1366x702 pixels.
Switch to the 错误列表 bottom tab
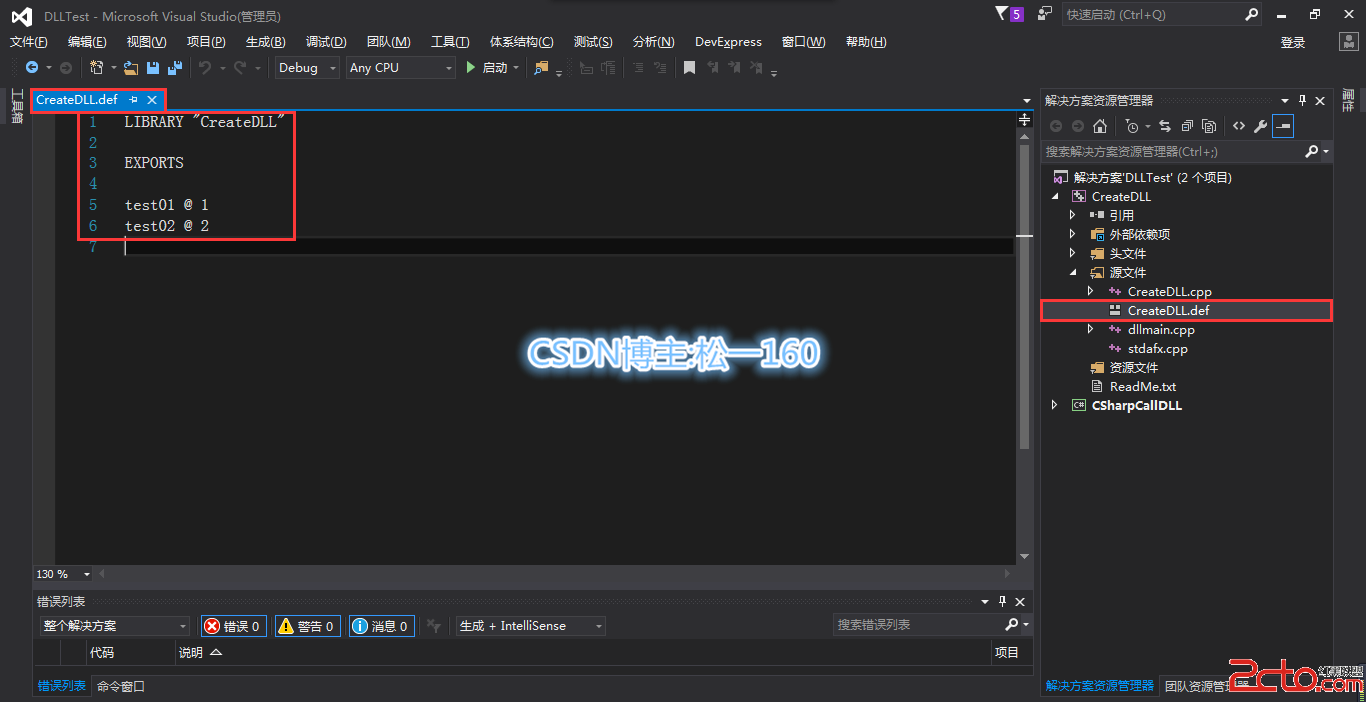click(62, 686)
